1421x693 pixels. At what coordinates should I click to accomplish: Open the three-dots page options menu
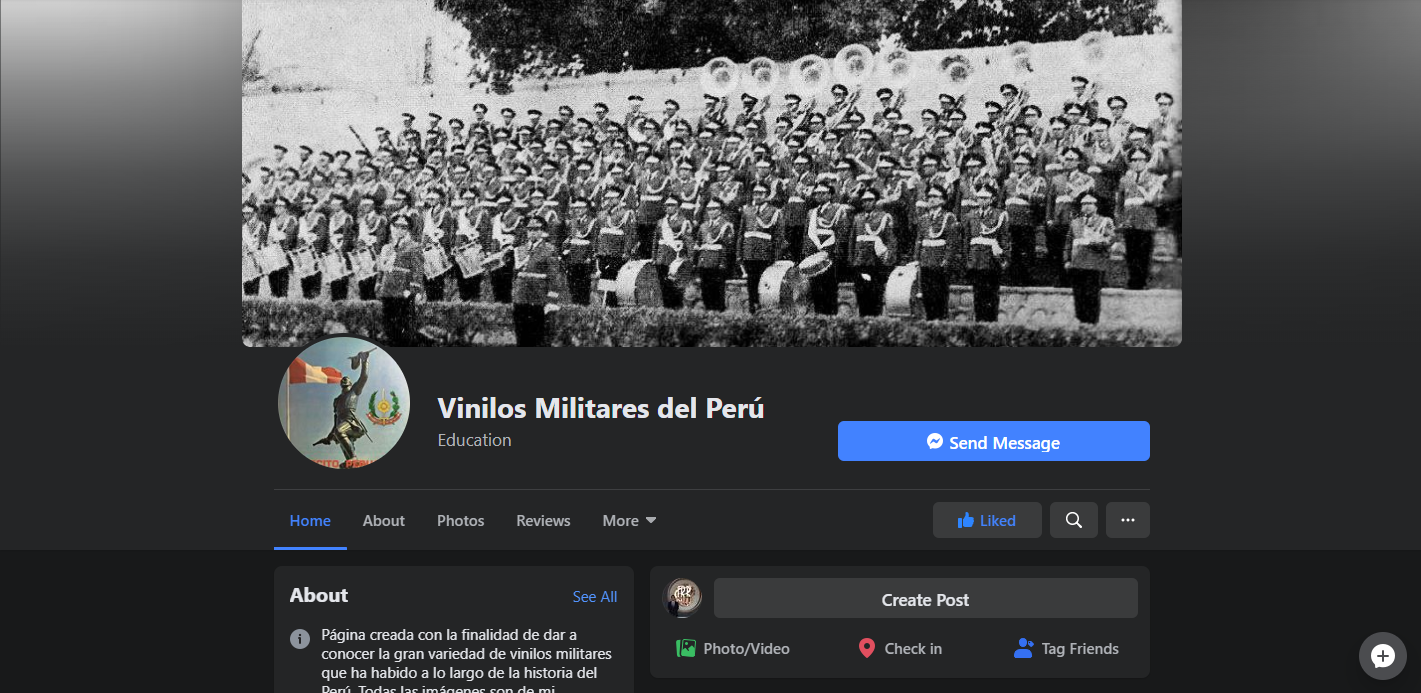[x=1128, y=520]
